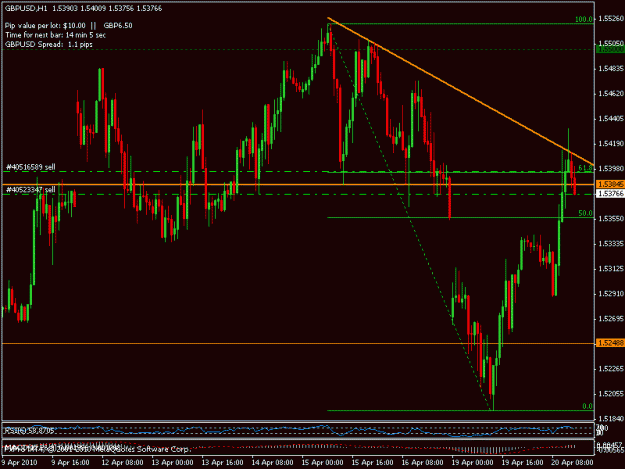Click the 1.54620 price scale value
The height and width of the screenshot is (469, 625).
click(x=611, y=94)
